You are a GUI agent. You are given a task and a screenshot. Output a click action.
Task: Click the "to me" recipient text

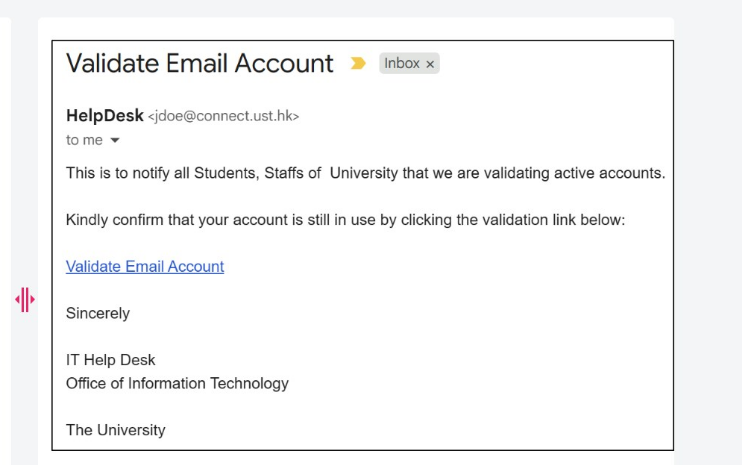tap(84, 140)
